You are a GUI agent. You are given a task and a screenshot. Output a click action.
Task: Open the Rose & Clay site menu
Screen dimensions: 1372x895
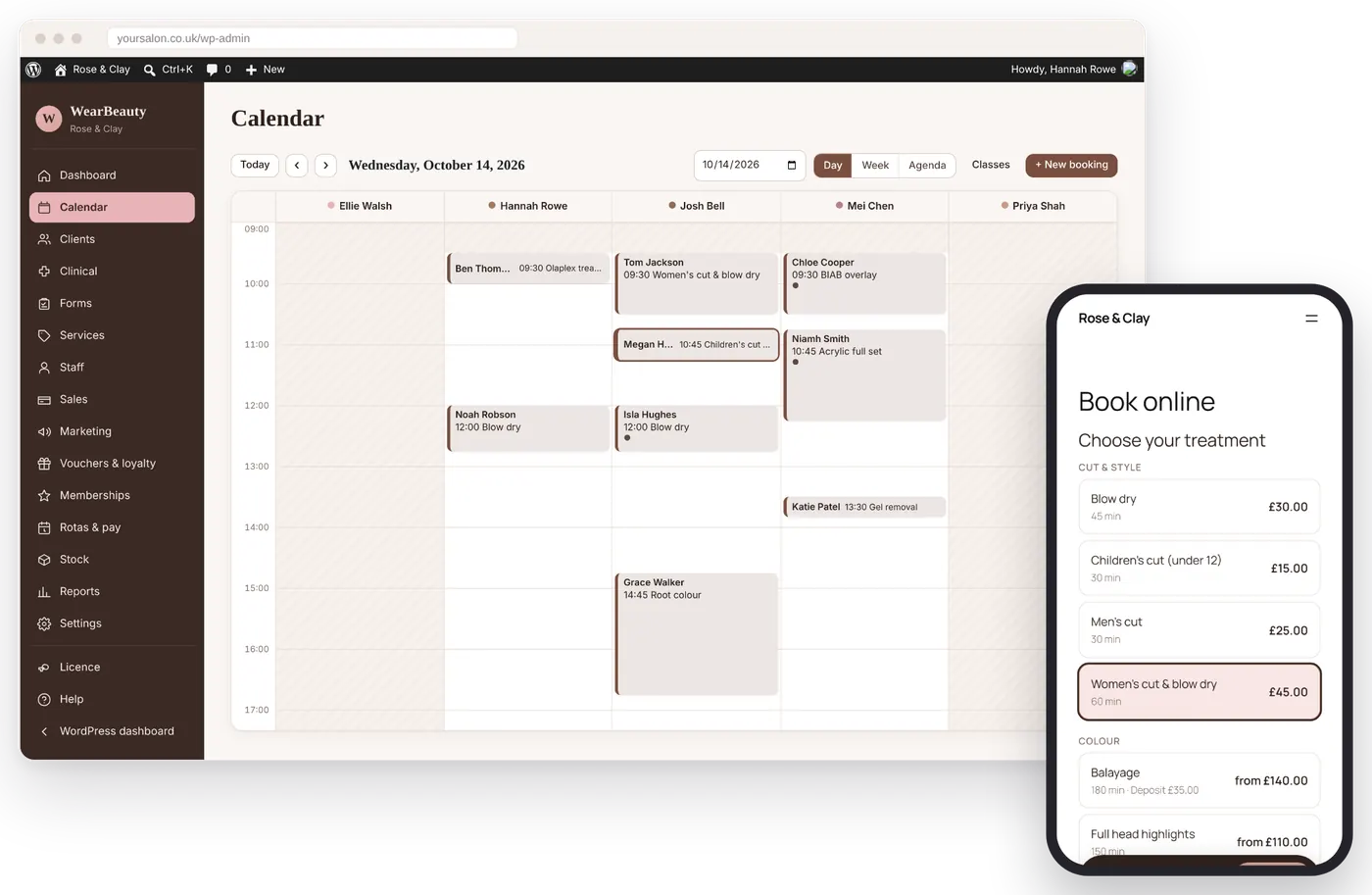[92, 70]
